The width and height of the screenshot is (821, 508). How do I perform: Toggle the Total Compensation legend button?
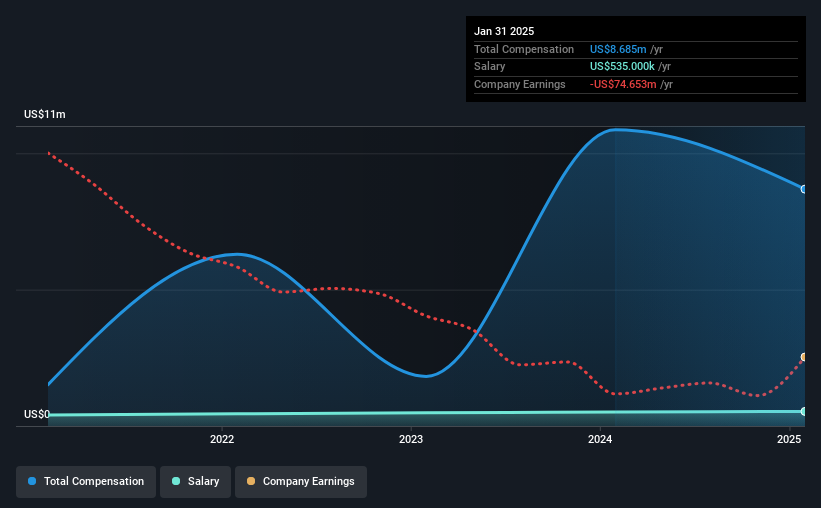86,481
